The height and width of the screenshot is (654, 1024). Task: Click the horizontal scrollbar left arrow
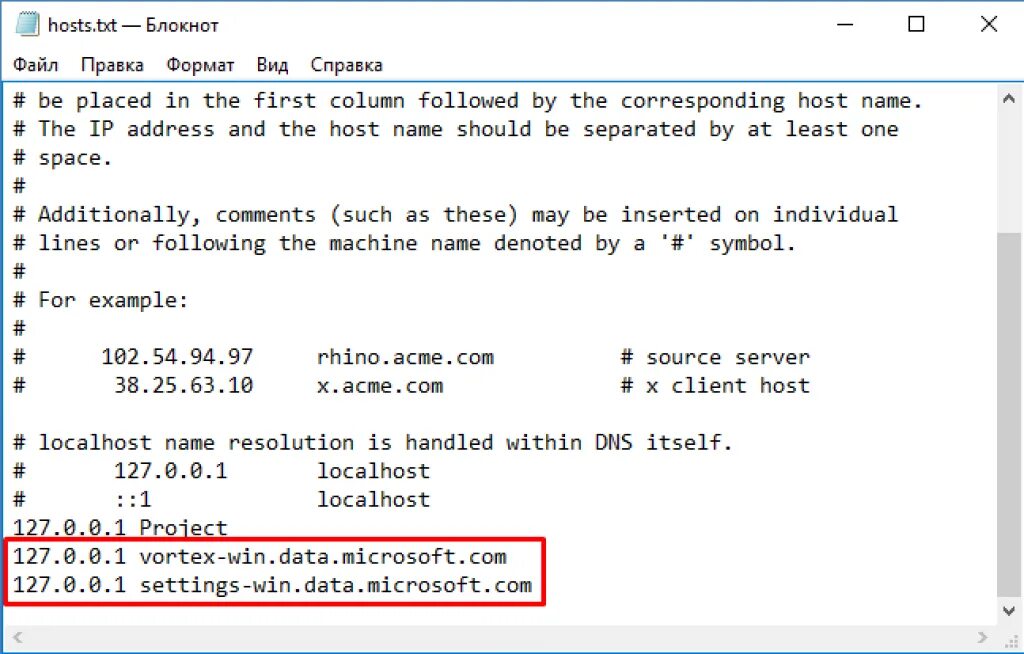tap(17, 637)
